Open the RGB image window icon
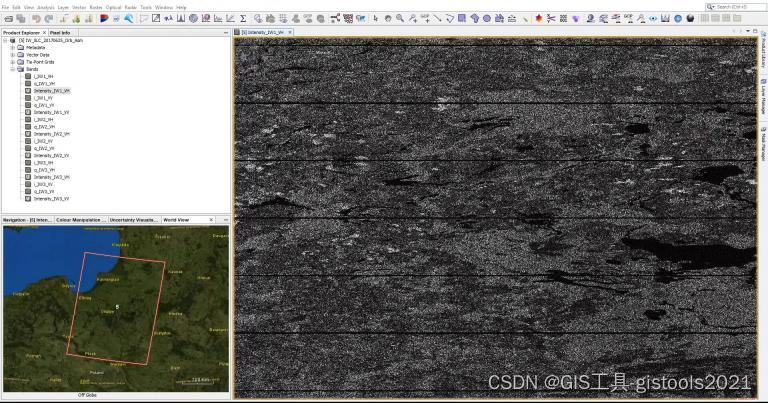Image resolution: width=768 pixels, height=403 pixels. [104, 19]
